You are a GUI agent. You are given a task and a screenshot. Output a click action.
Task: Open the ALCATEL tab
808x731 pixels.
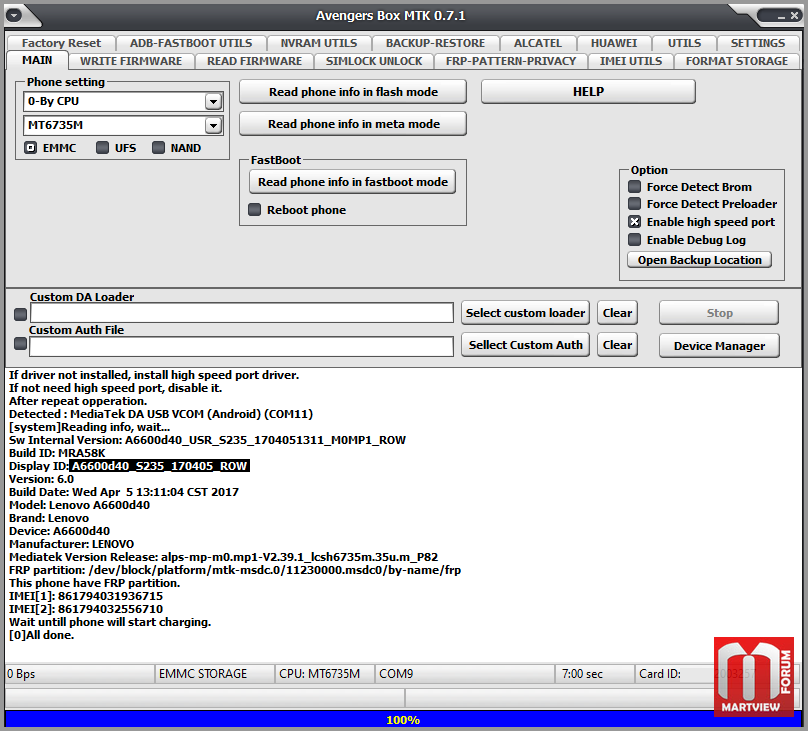[x=537, y=43]
